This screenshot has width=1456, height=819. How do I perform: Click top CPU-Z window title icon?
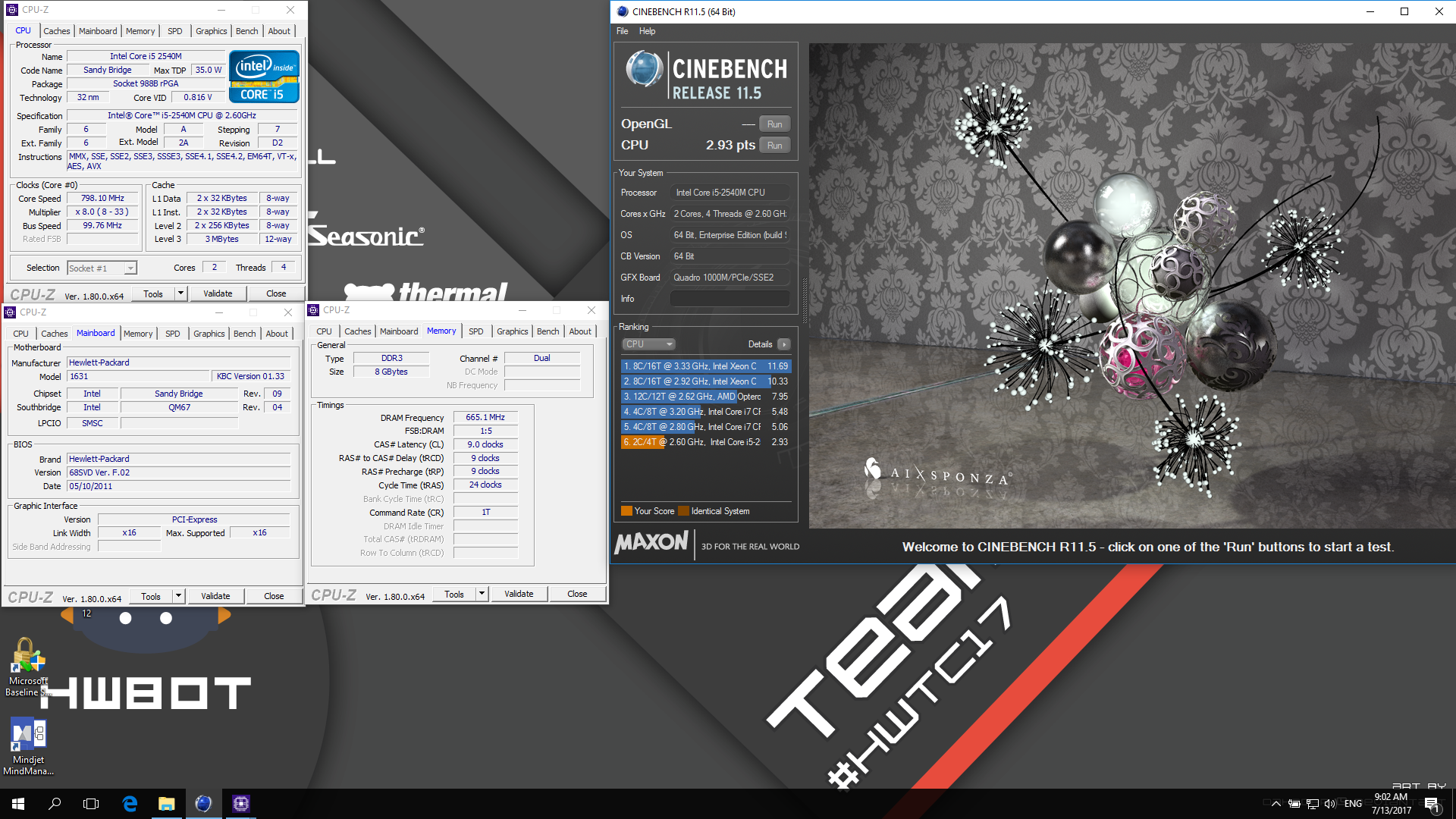(x=12, y=10)
